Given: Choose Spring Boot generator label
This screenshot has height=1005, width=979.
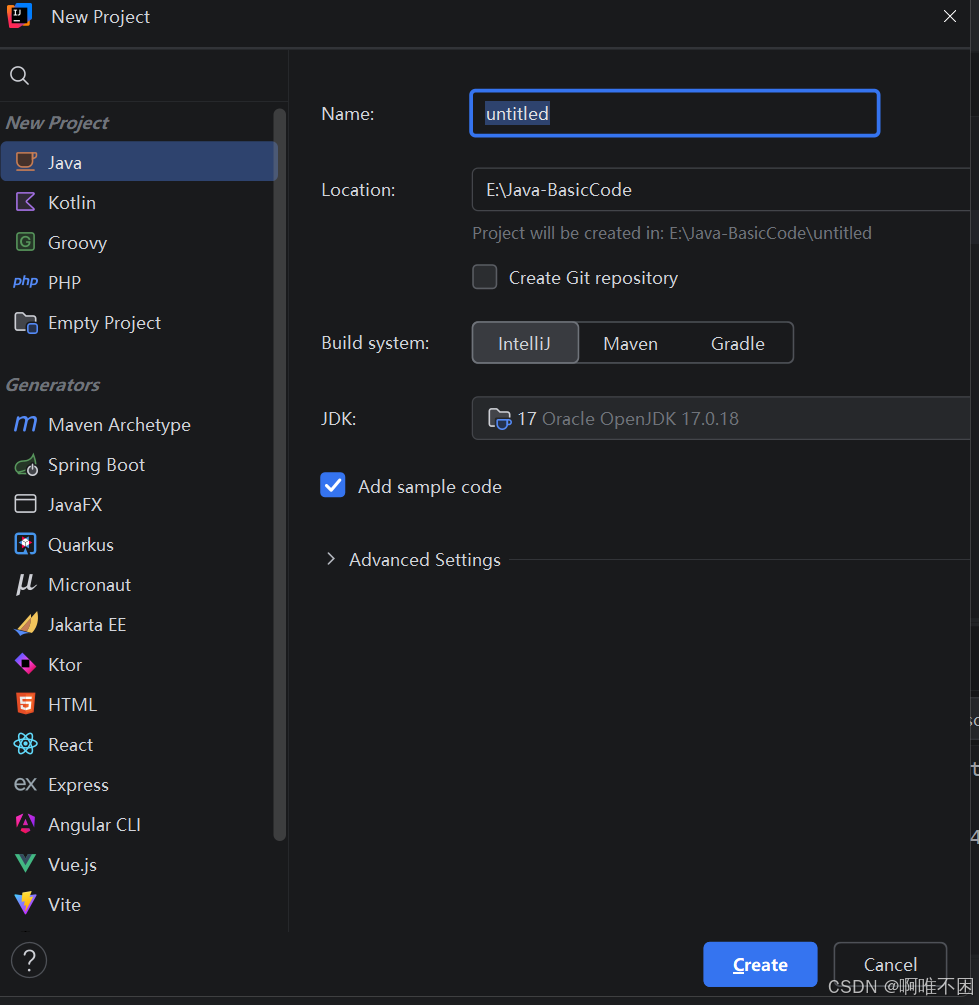Looking at the screenshot, I should coord(96,465).
